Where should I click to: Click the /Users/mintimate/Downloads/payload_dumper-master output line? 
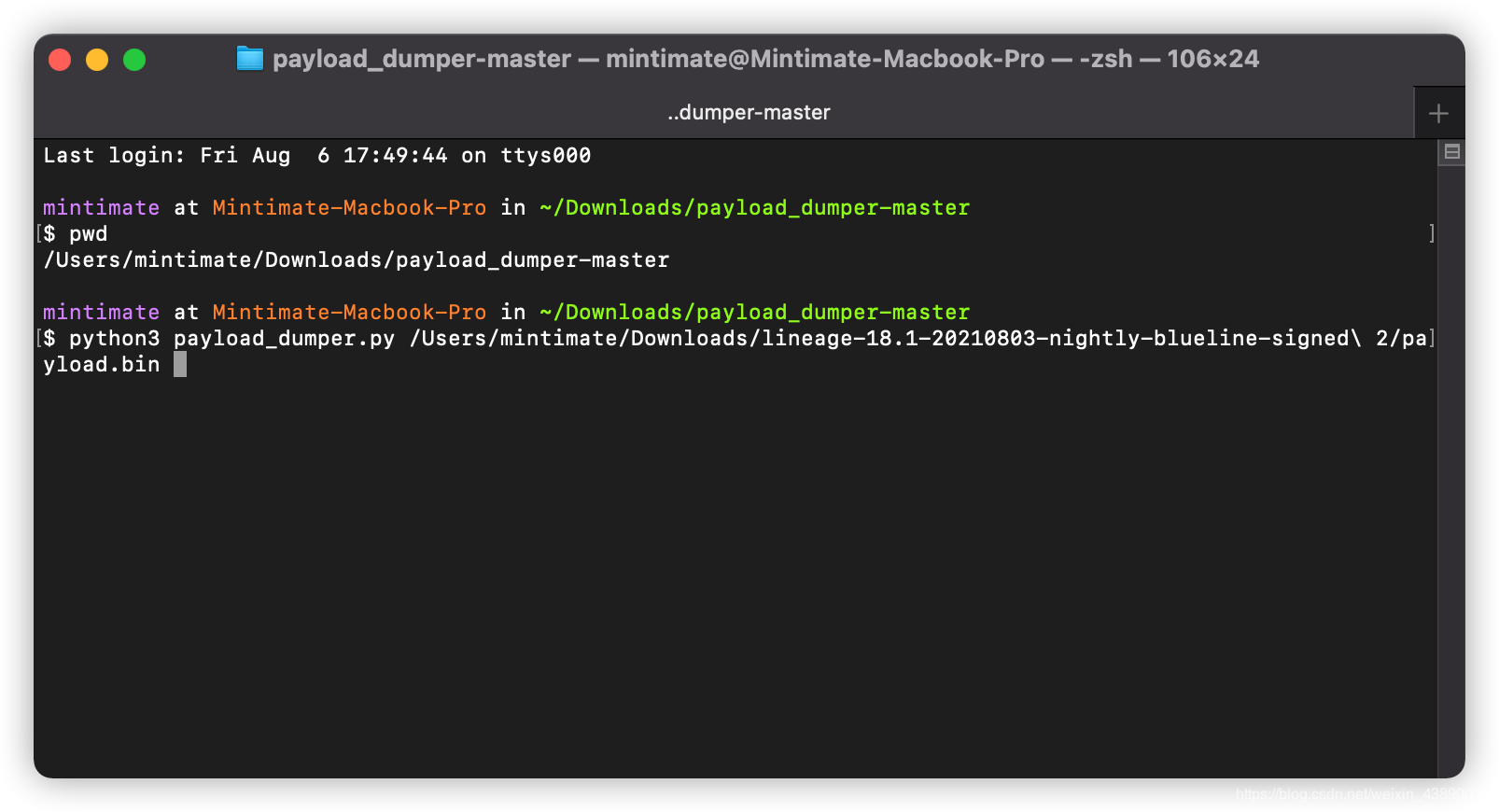357,260
